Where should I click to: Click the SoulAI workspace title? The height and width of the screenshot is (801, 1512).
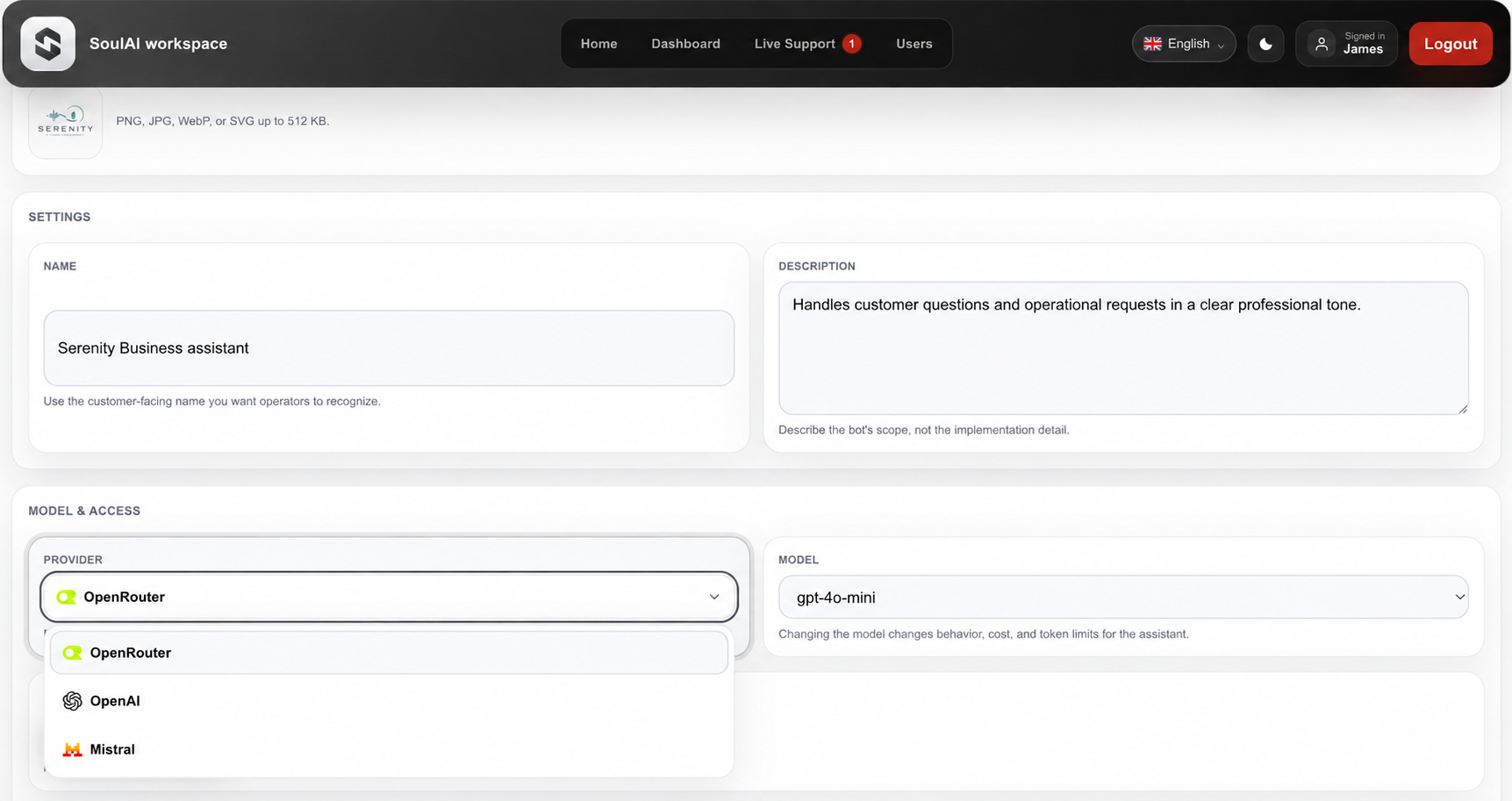pos(158,44)
